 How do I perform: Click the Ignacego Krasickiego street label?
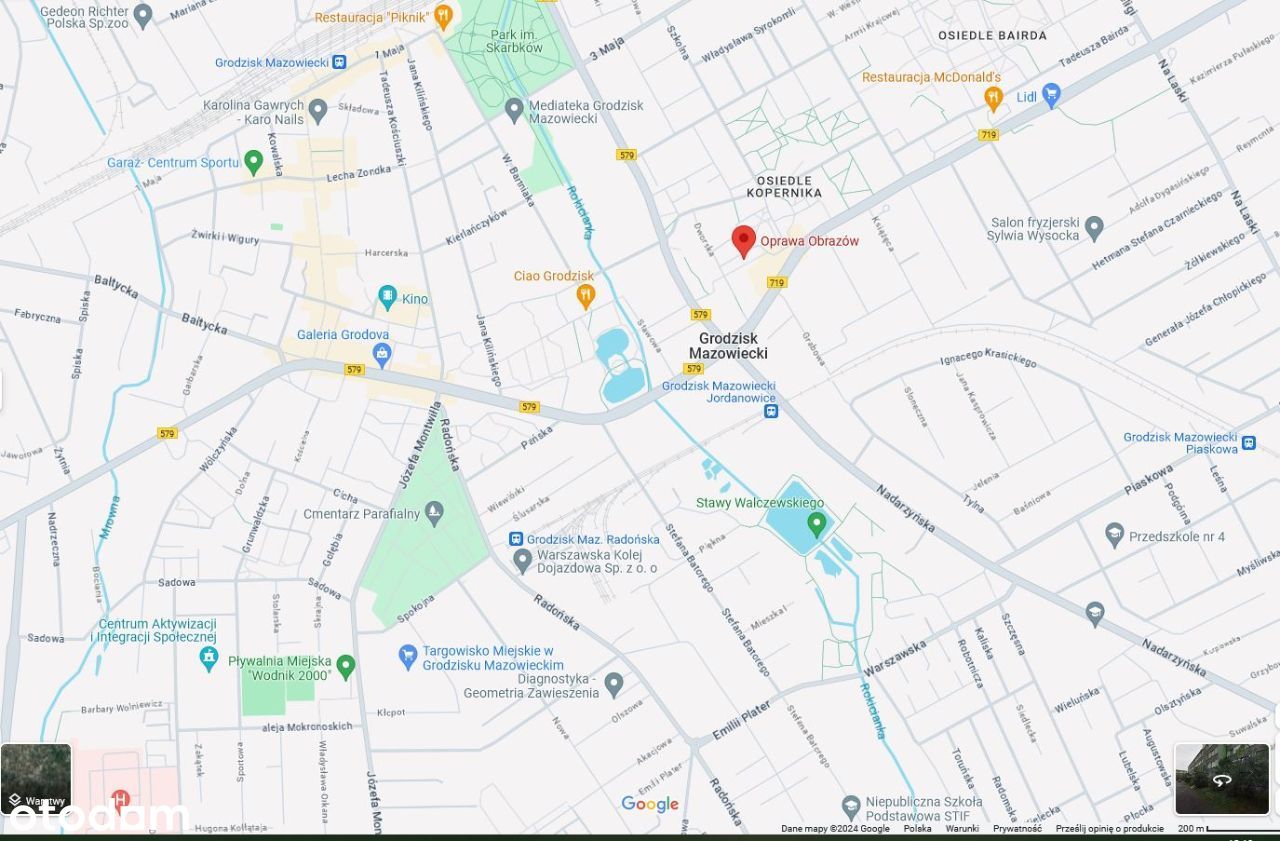[x=989, y=356]
